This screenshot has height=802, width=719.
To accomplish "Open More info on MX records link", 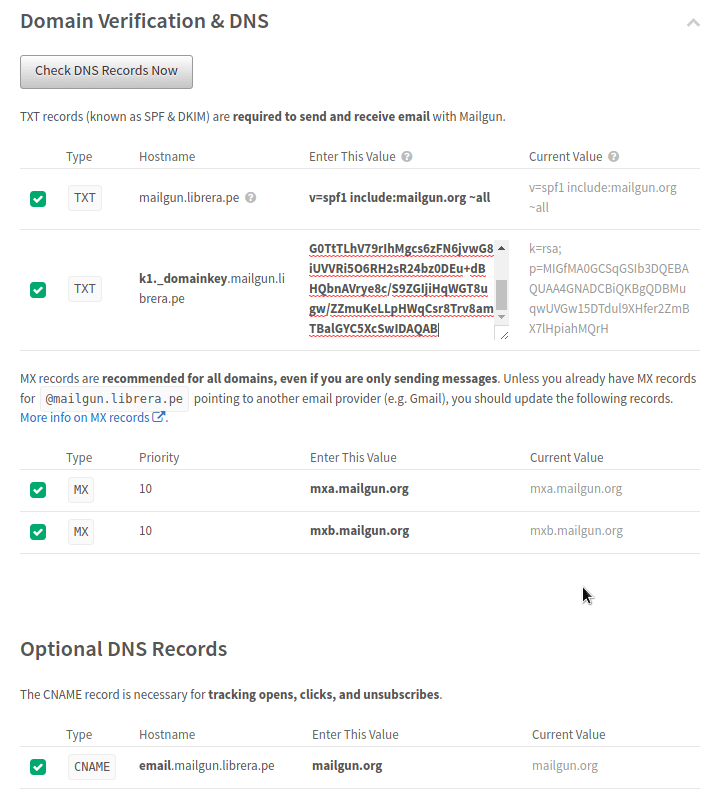I will click(x=85, y=417).
